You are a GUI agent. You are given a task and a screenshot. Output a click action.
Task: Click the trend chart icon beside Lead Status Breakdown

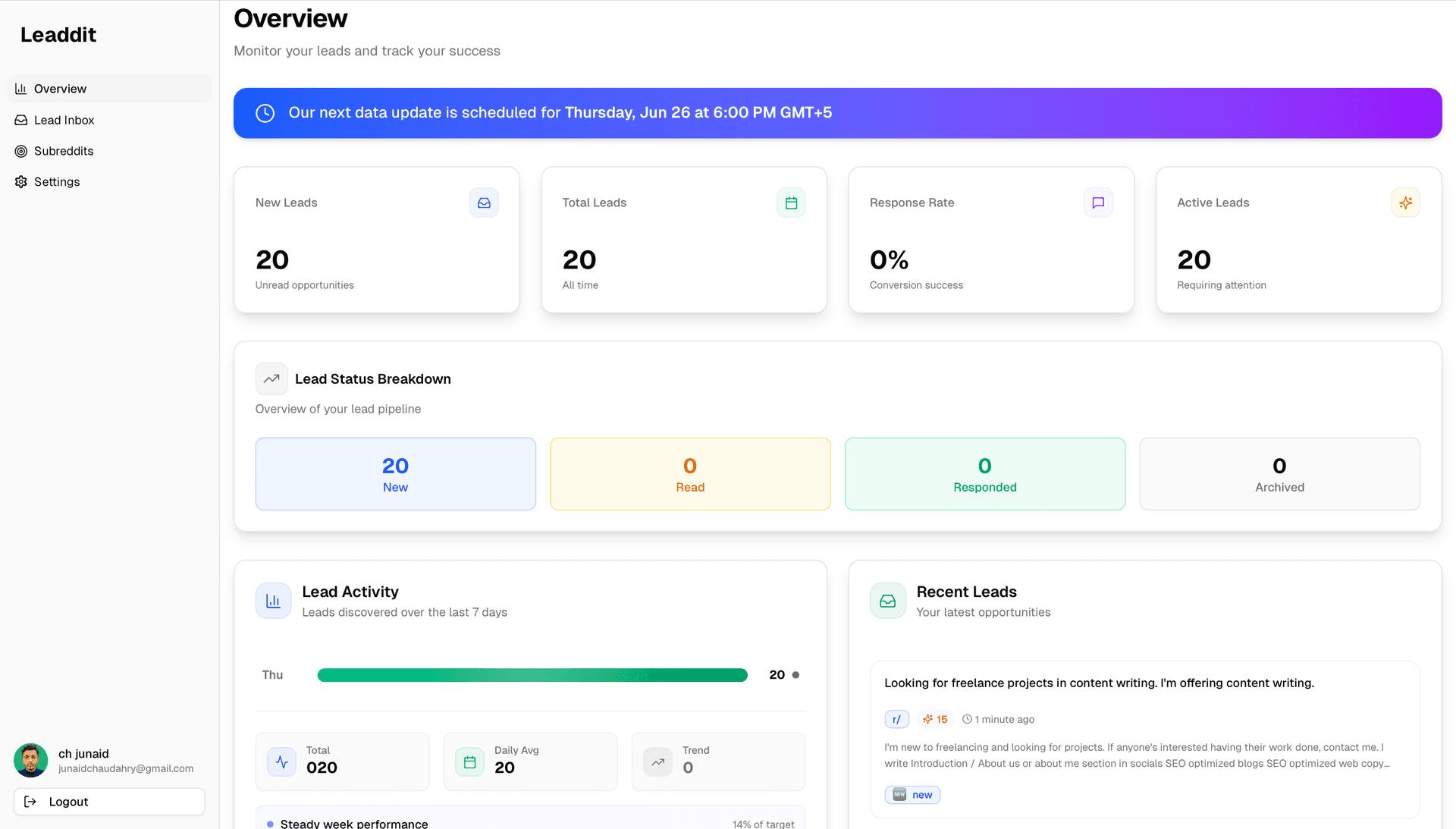click(271, 378)
